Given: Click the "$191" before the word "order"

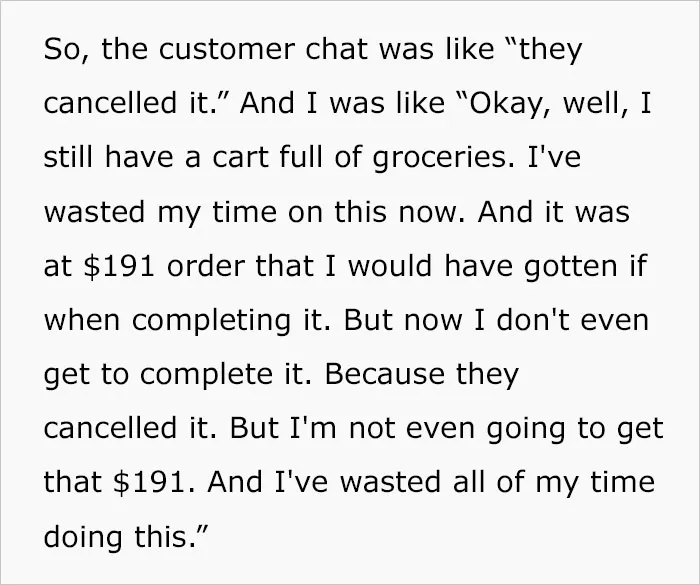Looking at the screenshot, I should coord(119,266).
